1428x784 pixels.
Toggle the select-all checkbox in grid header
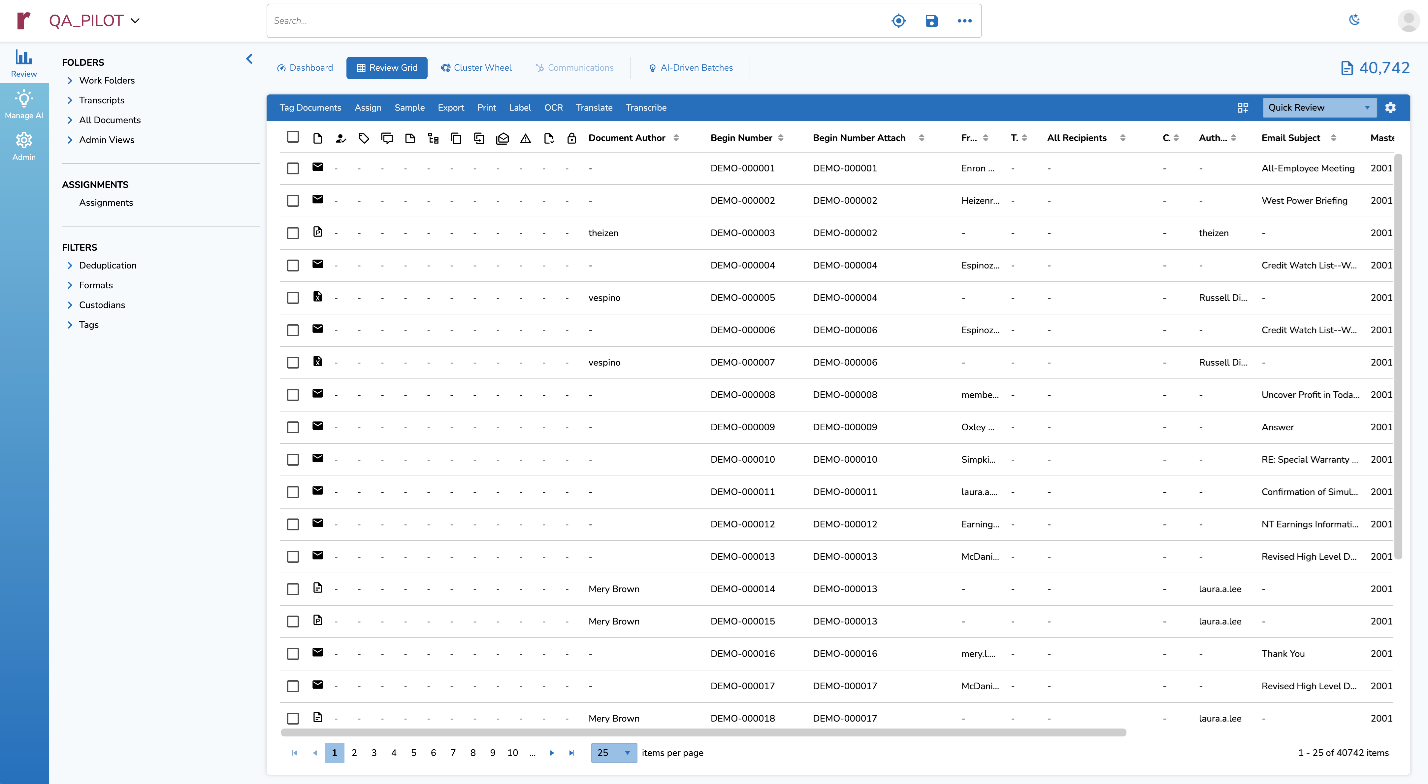293,137
